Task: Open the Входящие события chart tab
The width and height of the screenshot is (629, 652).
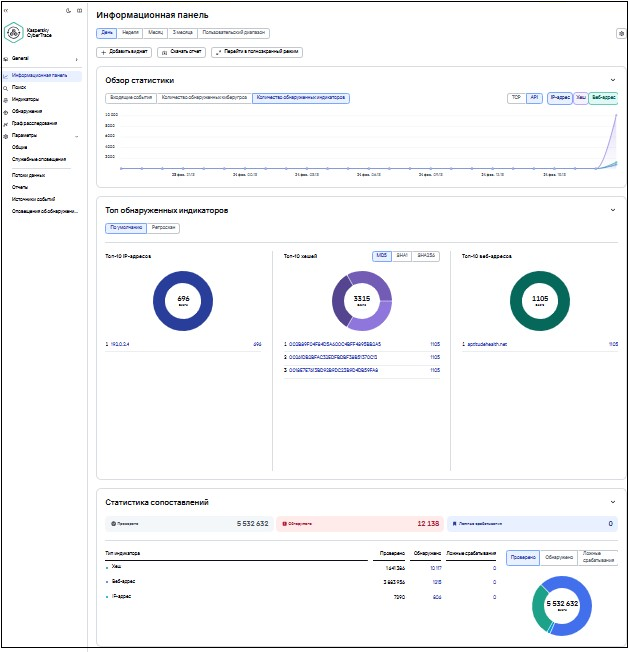Action: click(x=131, y=98)
